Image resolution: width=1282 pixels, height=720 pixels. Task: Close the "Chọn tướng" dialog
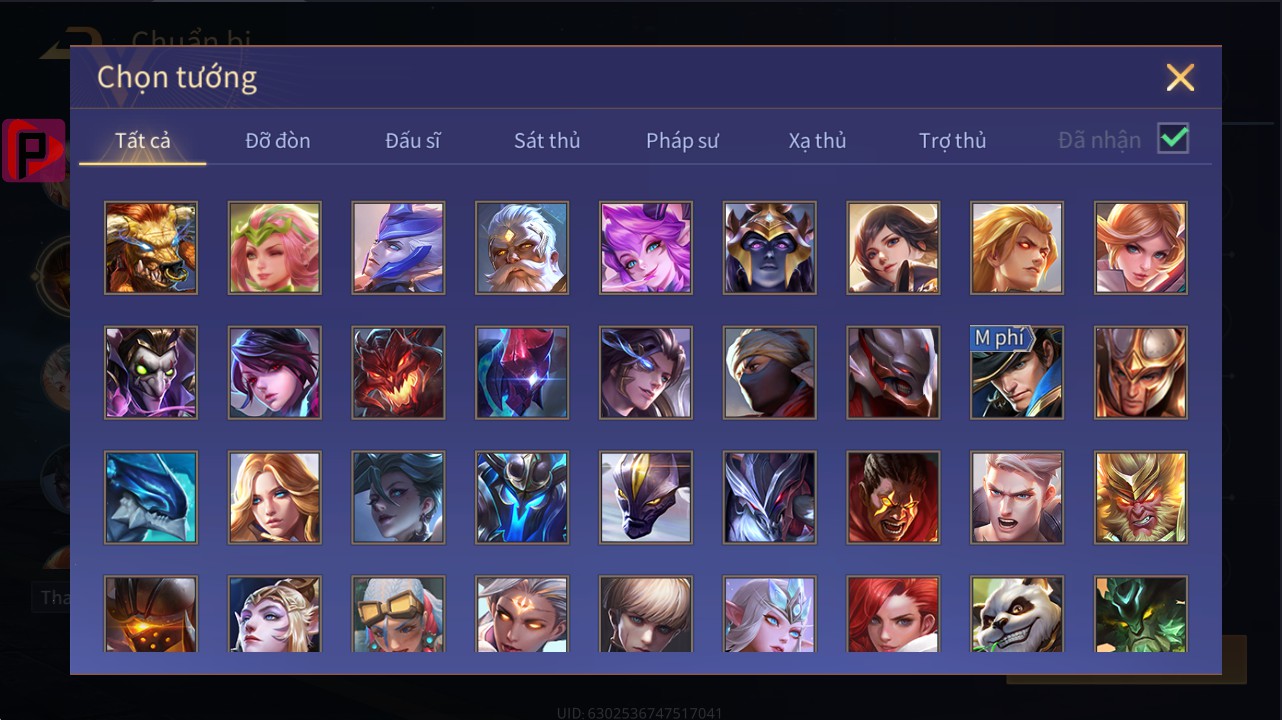pyautogui.click(x=1180, y=77)
